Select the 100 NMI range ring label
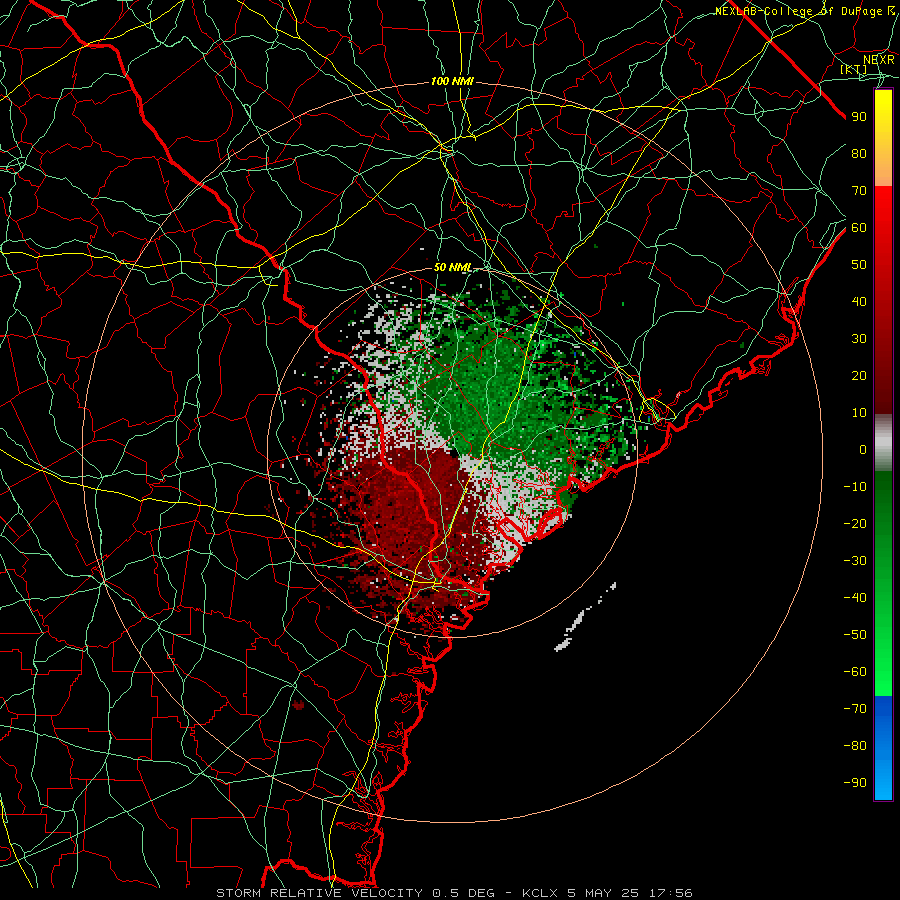Screen dimensions: 900x900 [452, 82]
